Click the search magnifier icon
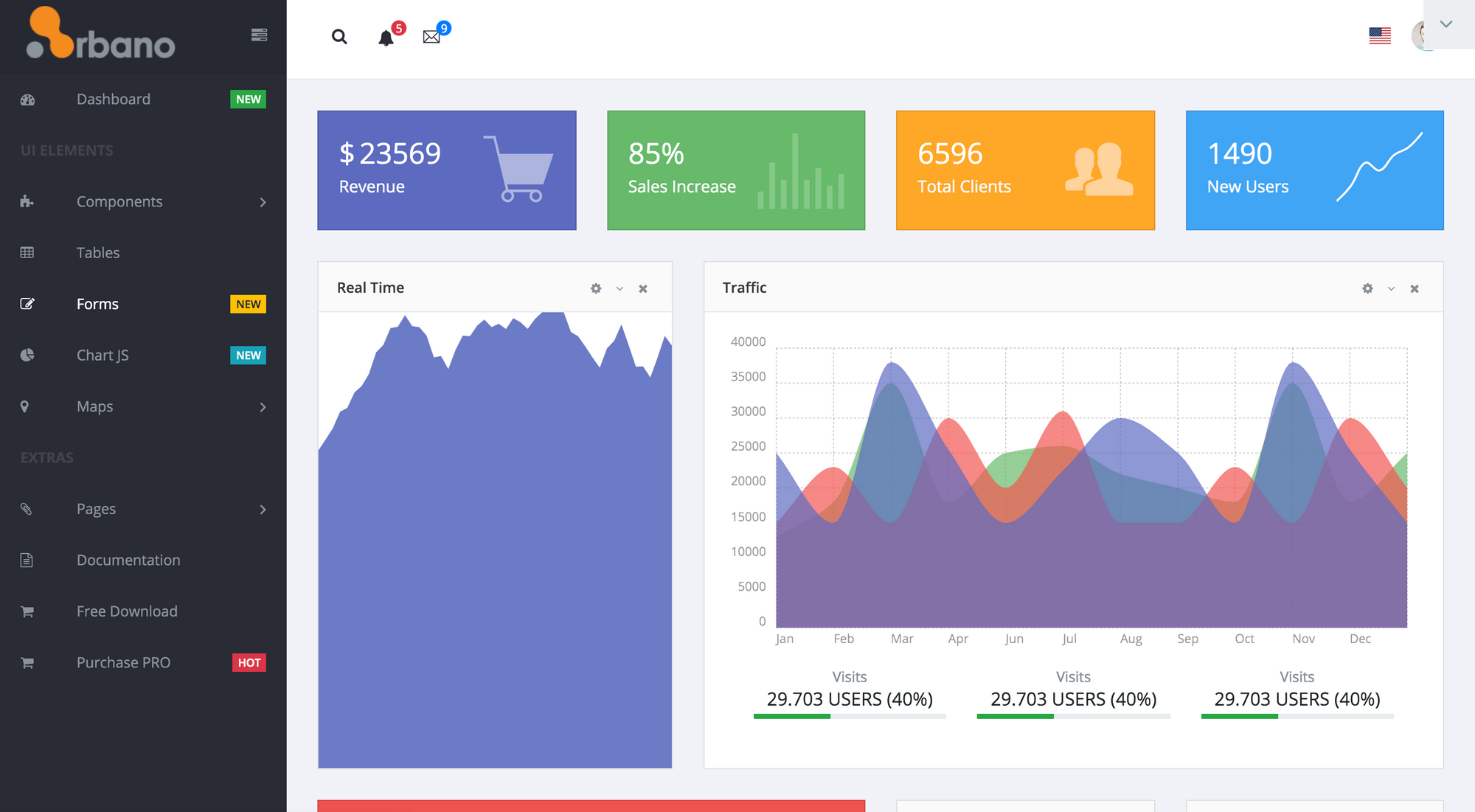The width and height of the screenshot is (1475, 812). click(340, 37)
